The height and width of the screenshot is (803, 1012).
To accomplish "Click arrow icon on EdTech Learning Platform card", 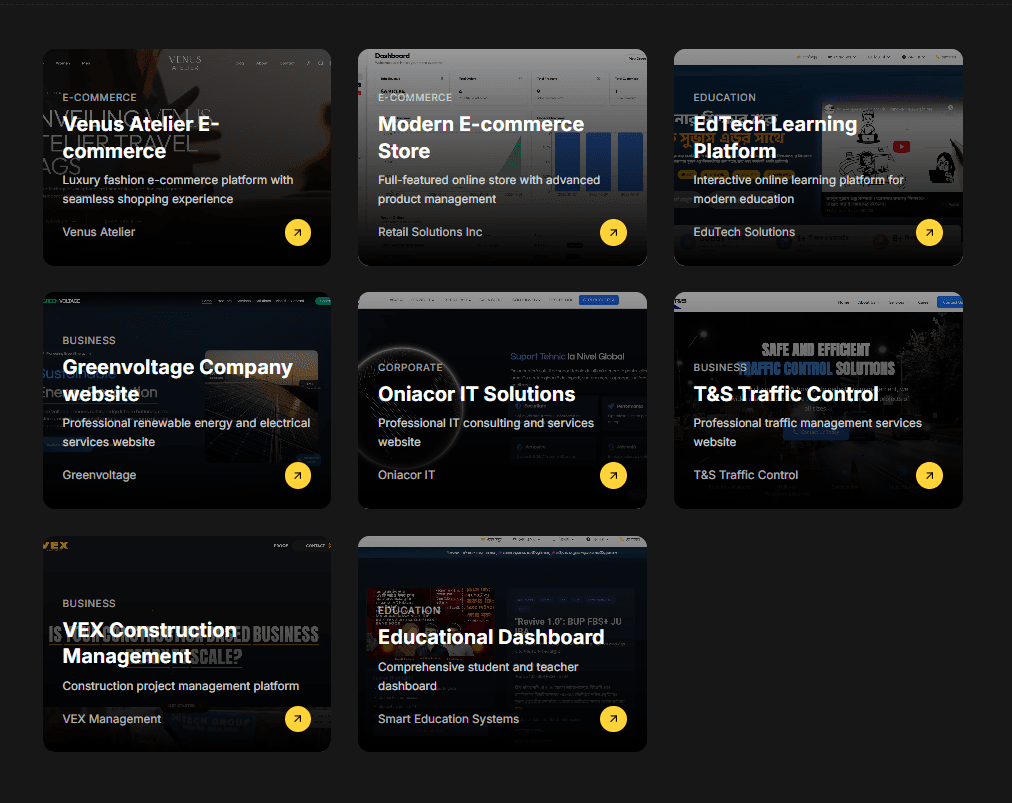I will pos(929,233).
